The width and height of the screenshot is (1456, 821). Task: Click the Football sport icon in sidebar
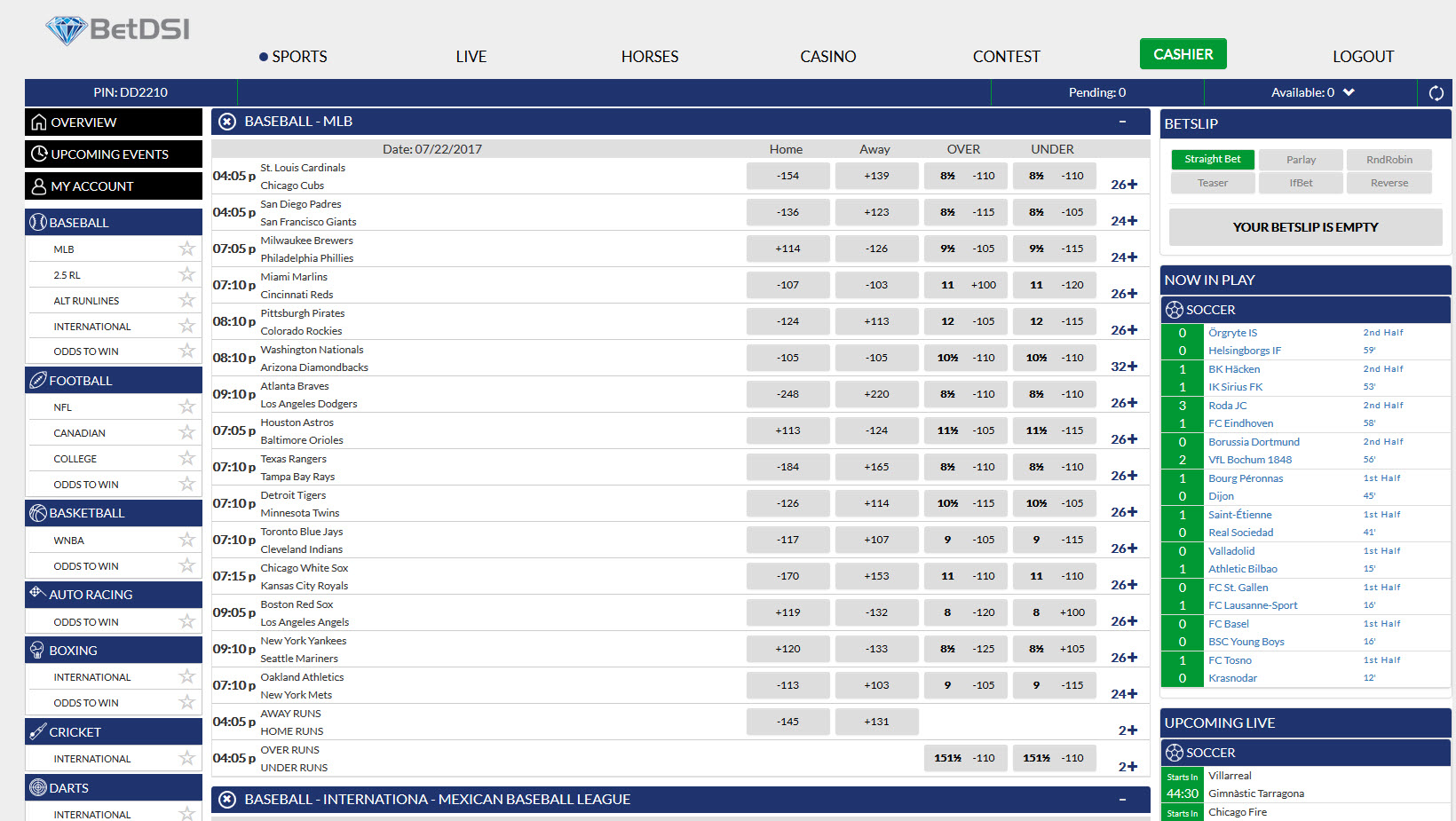[x=37, y=380]
